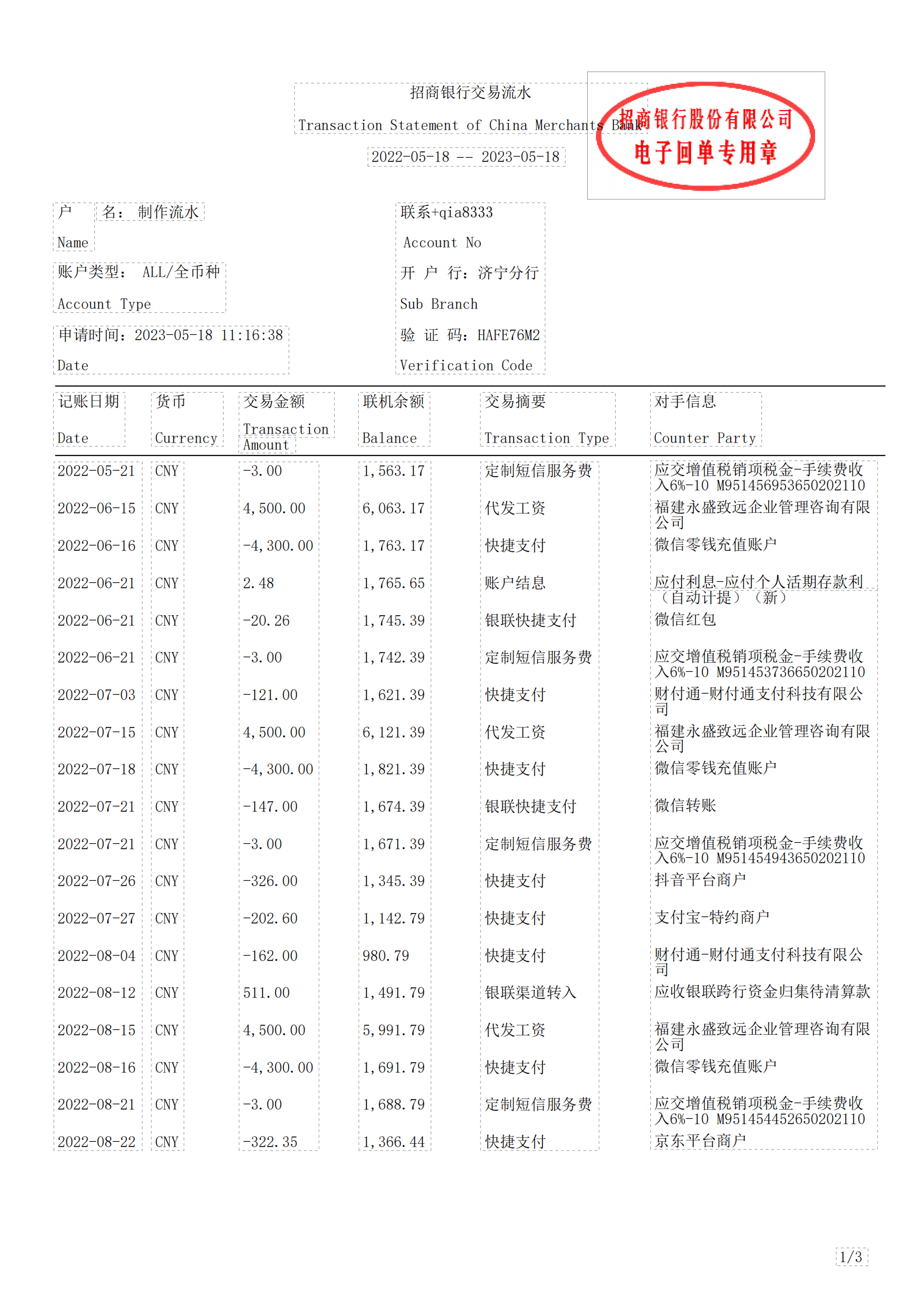924x1307 pixels.
Task: Click the '联机余额' column header
Action: 394,401
